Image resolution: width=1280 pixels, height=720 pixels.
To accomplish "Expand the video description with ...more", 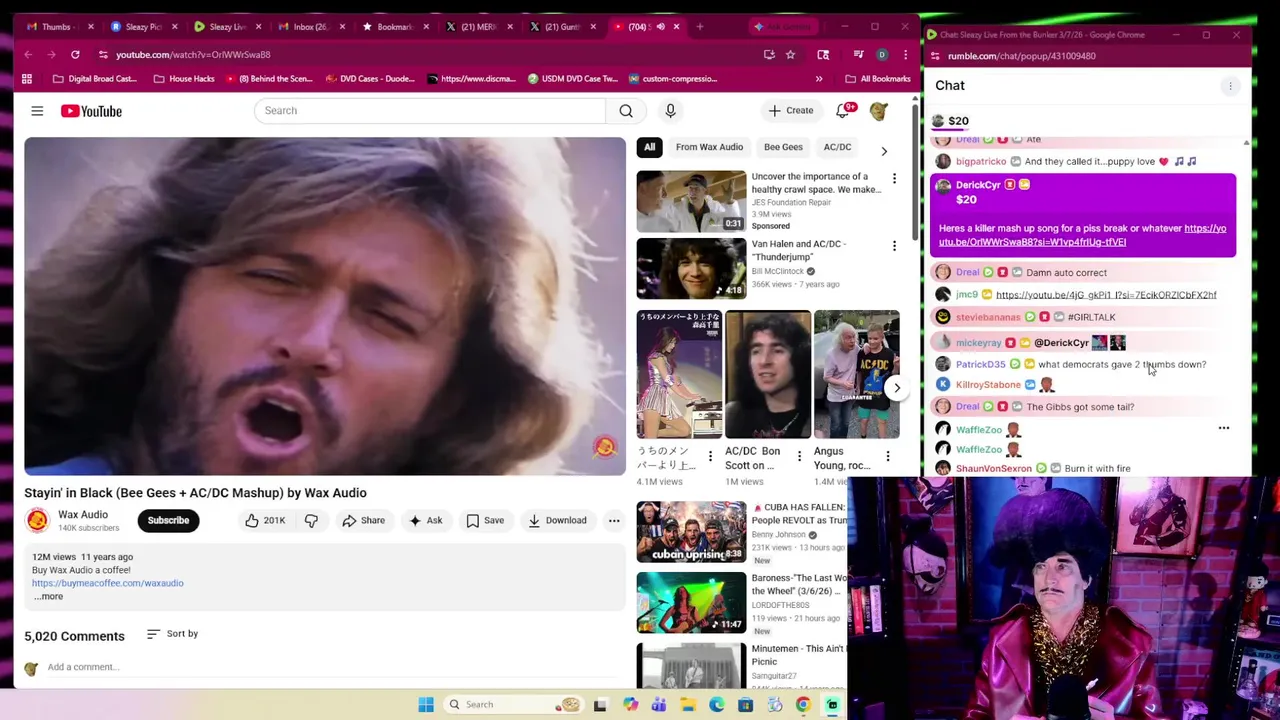I will [48, 597].
